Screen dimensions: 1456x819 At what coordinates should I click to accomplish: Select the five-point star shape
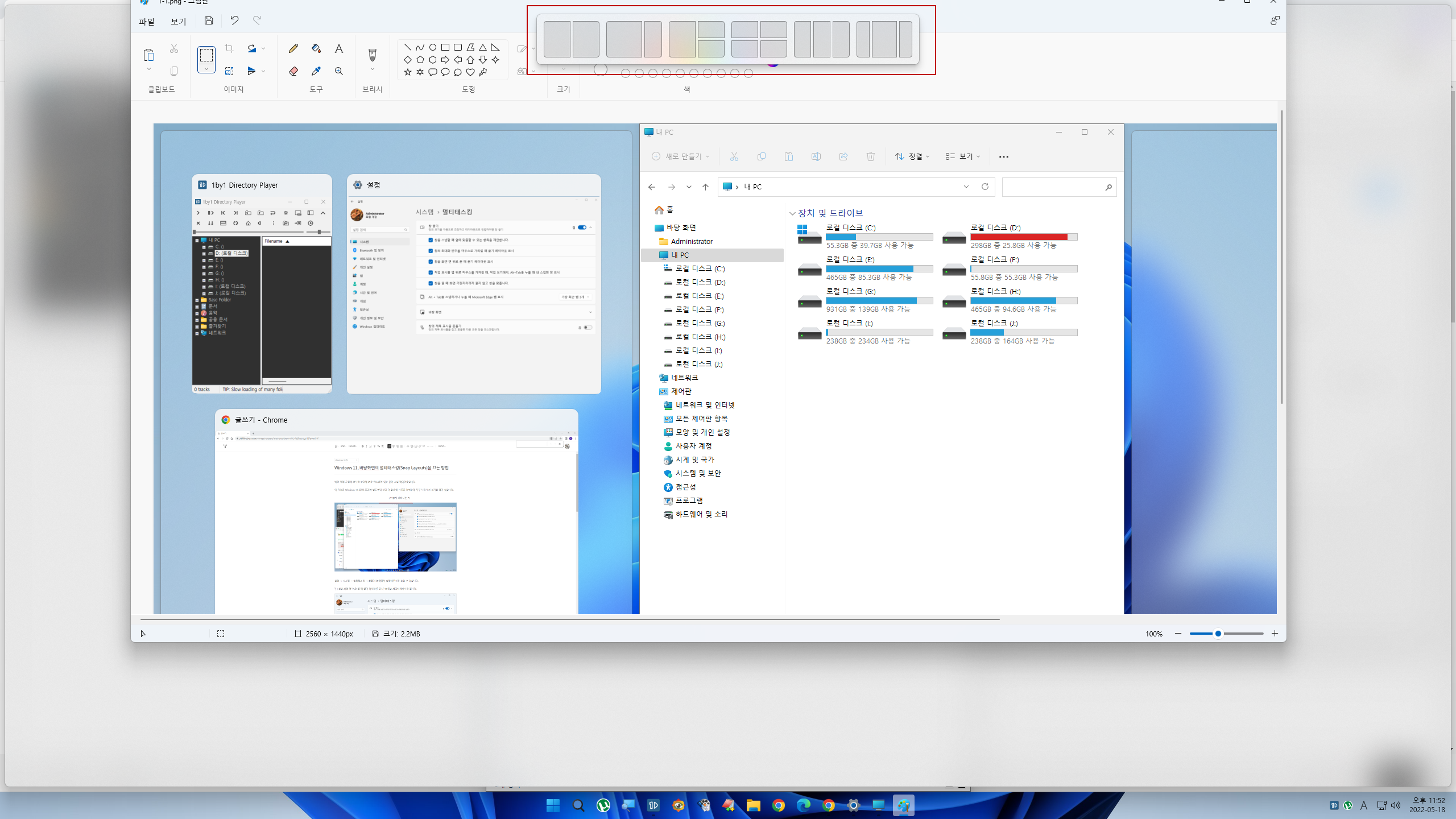coord(407,72)
